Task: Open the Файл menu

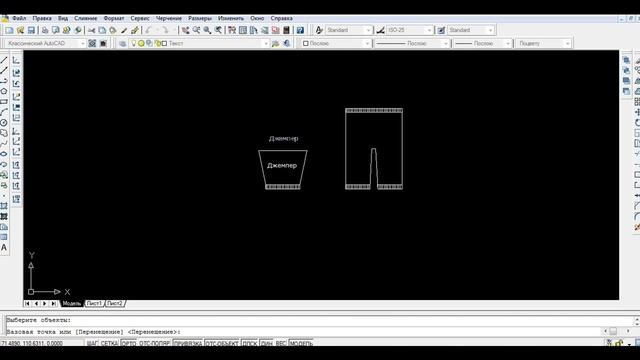Action: [19, 18]
